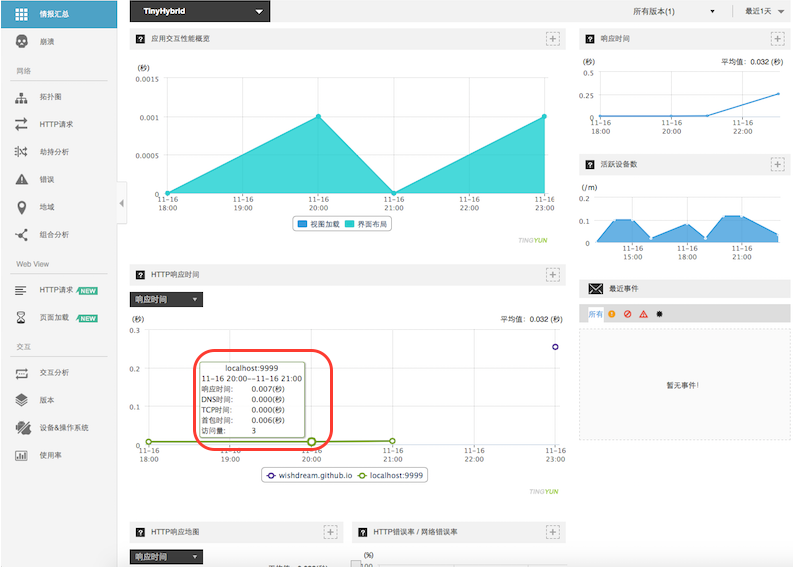Open 页面加载 hourglass icon under Web View
The height and width of the screenshot is (575, 793).
tap(21, 318)
